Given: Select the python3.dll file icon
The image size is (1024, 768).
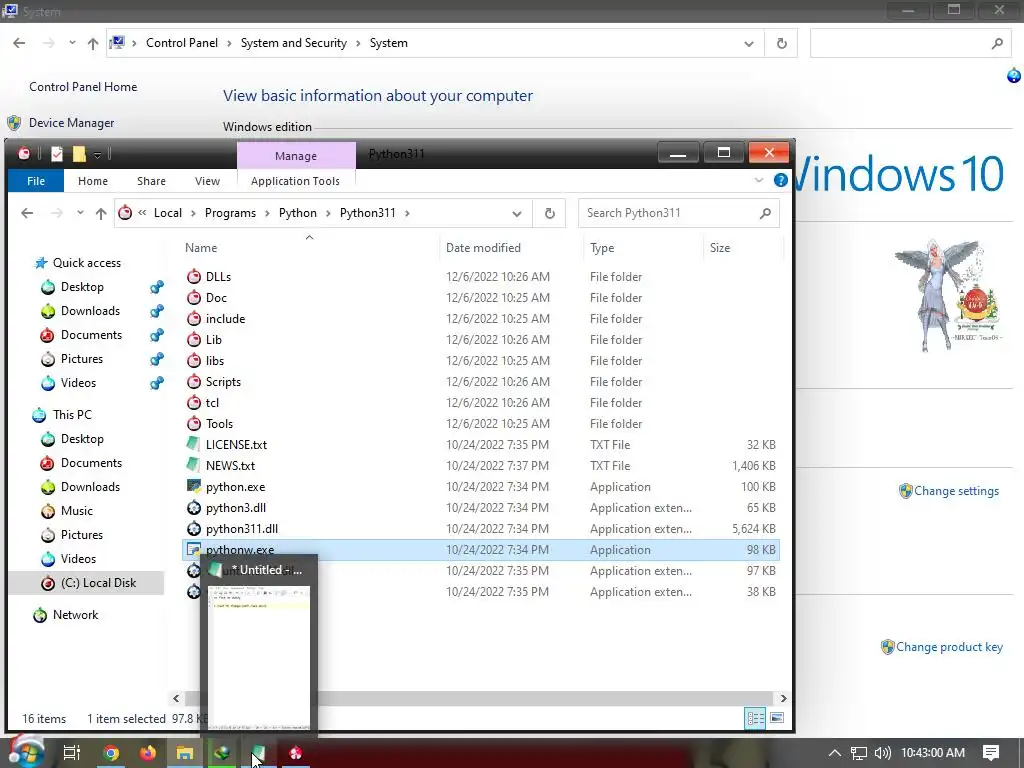Looking at the screenshot, I should (193, 507).
